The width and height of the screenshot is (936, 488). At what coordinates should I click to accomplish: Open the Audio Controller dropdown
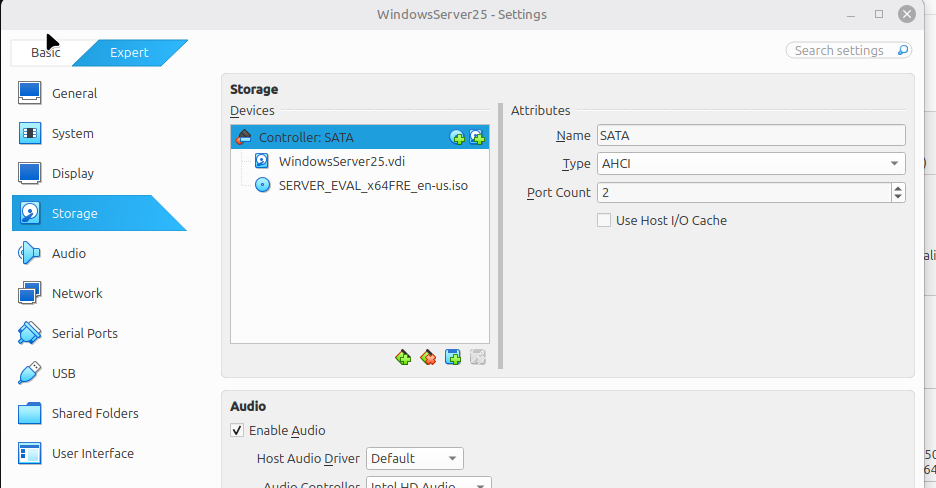tap(429, 483)
